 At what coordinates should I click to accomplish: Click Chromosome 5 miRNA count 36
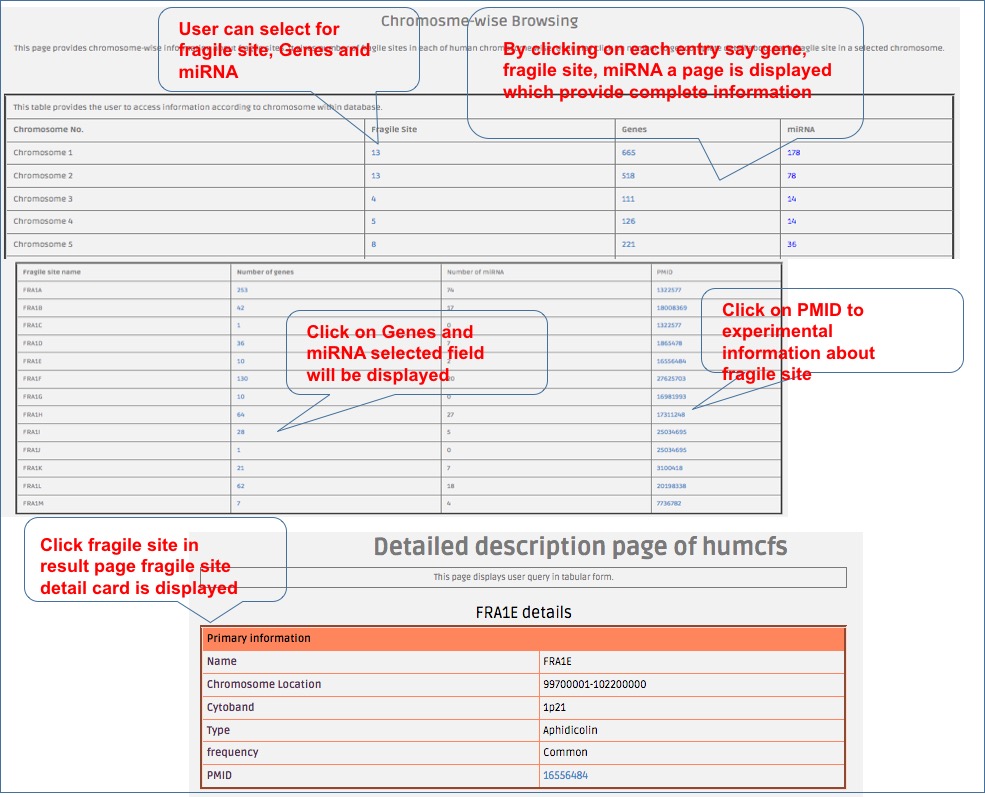[791, 244]
